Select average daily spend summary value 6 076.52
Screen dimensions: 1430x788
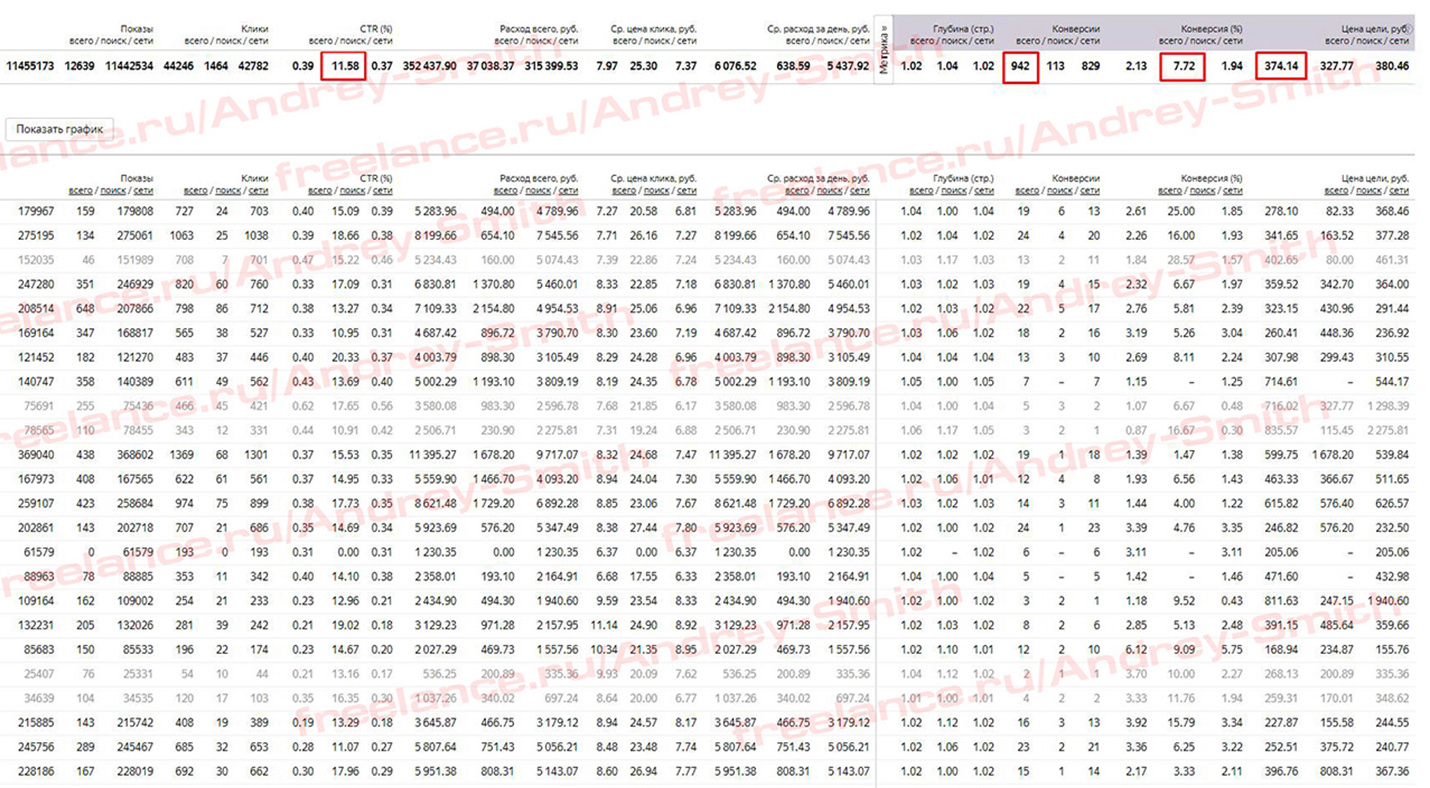[735, 67]
